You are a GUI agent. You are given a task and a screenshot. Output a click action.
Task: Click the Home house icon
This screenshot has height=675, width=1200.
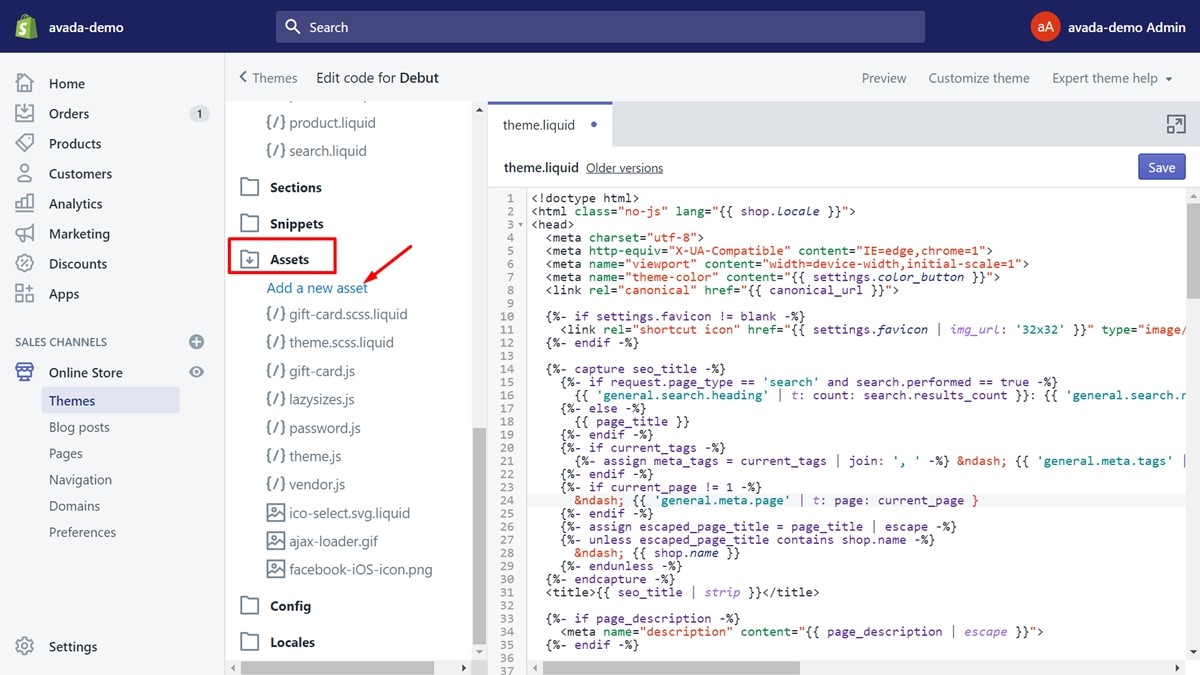[25, 83]
